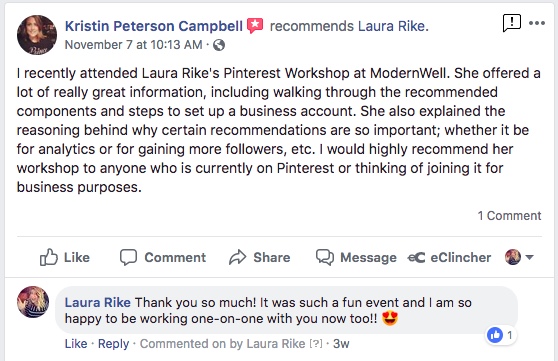The width and height of the screenshot is (558, 361).
Task: Click the red recommendation star badge
Action: pyautogui.click(x=255, y=26)
